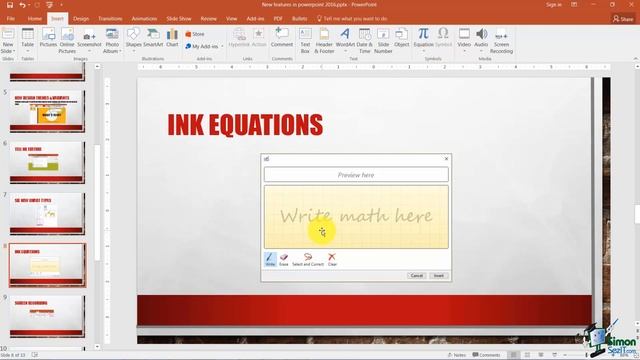640x360 pixels.
Task: Insert a Text Box
Action: [305, 41]
